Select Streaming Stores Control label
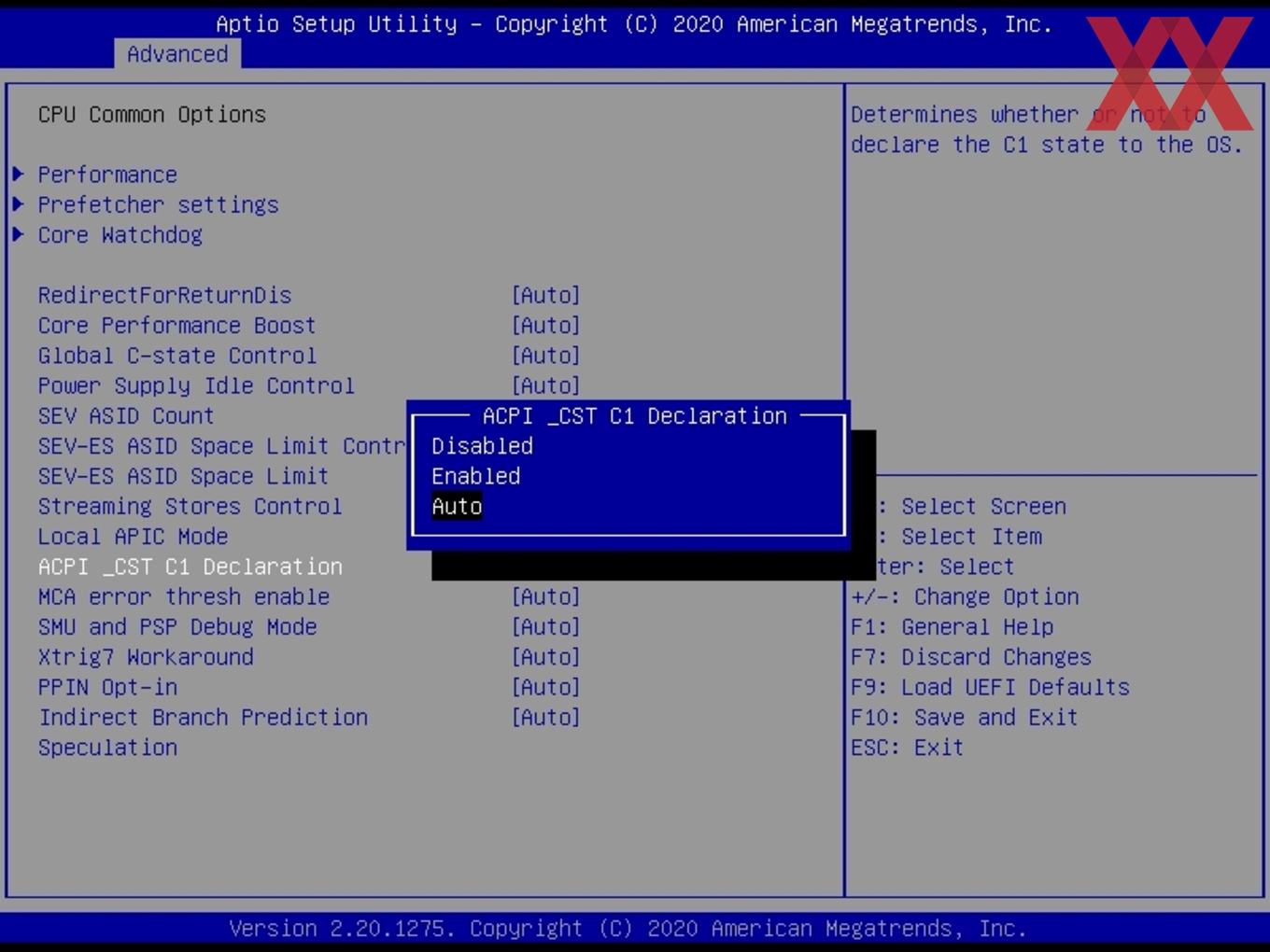1270x952 pixels. [x=190, y=506]
